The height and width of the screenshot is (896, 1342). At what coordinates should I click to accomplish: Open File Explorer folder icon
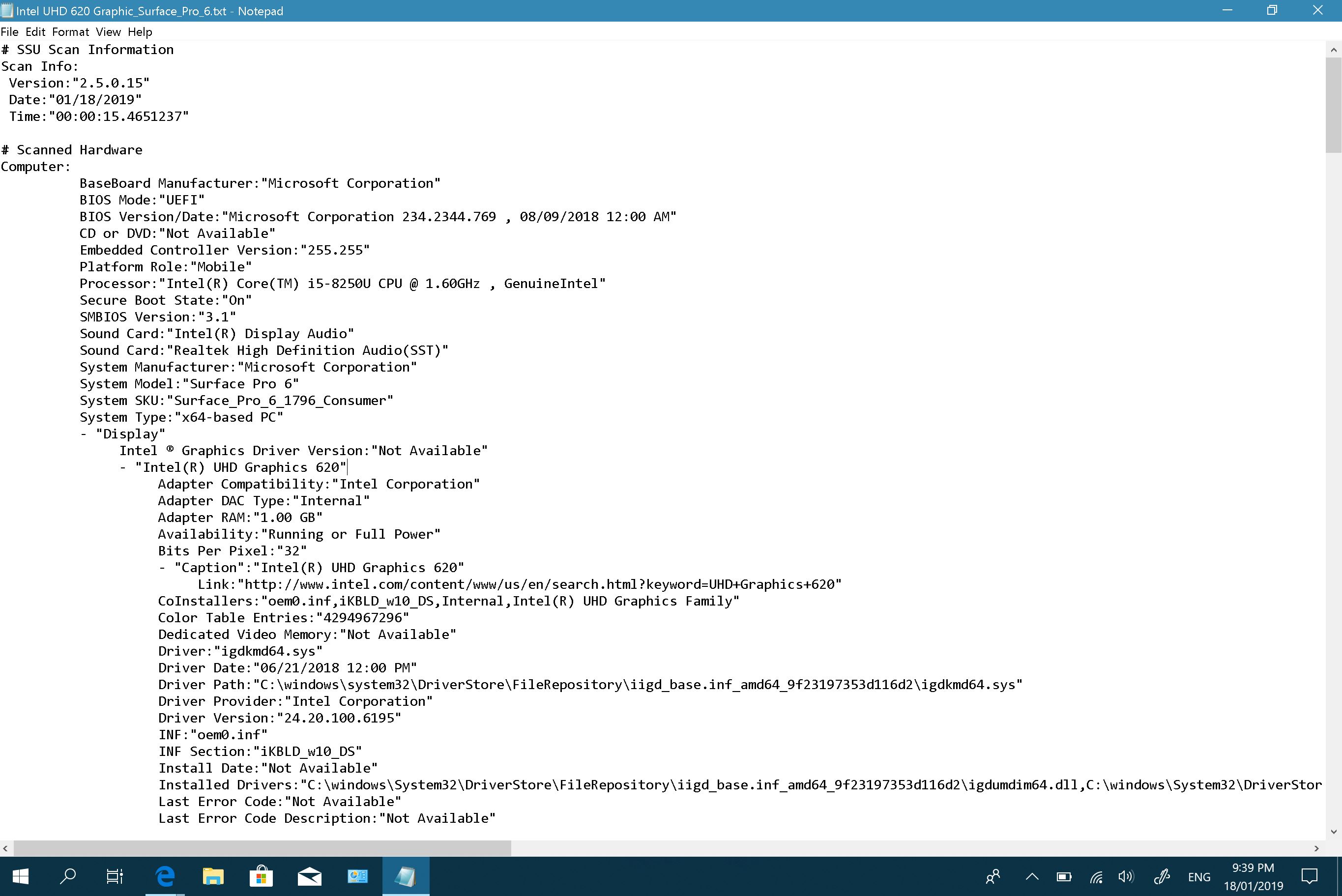click(213, 876)
